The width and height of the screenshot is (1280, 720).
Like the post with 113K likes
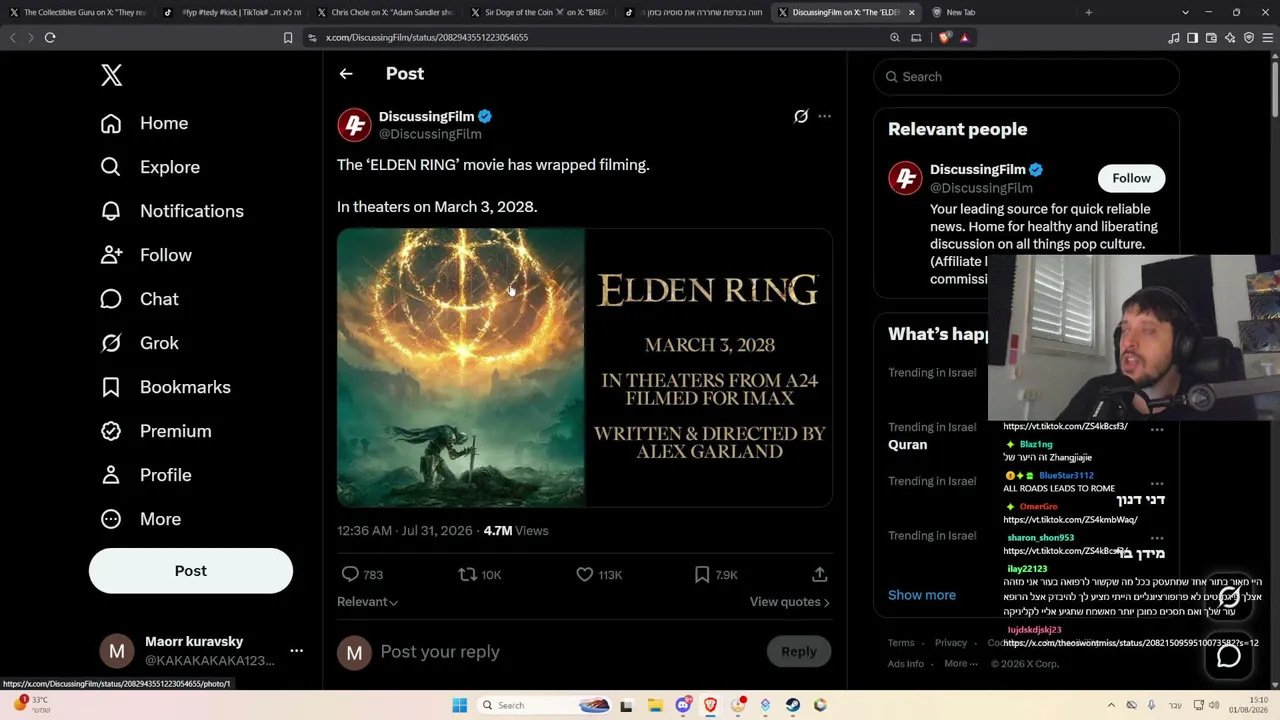coord(585,574)
